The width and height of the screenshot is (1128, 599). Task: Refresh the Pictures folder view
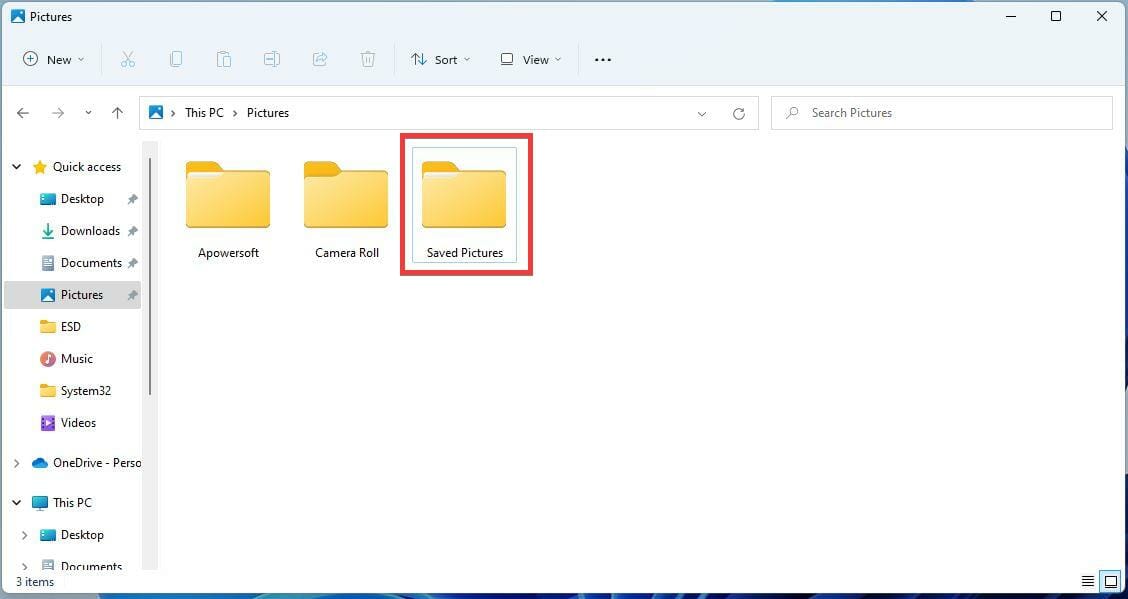739,112
